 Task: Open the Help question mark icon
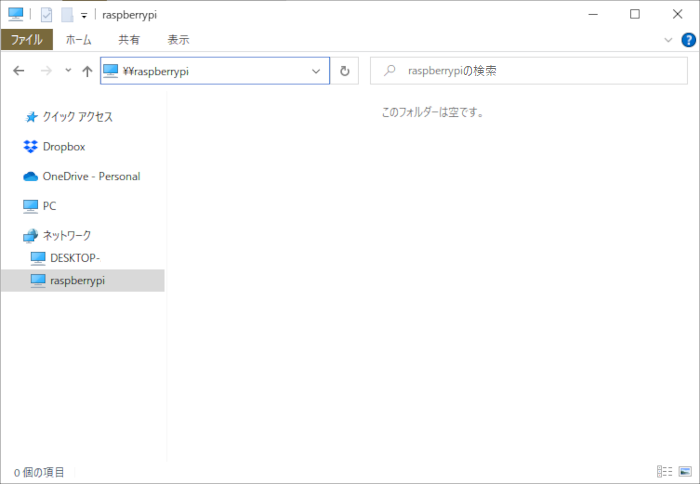coord(686,40)
